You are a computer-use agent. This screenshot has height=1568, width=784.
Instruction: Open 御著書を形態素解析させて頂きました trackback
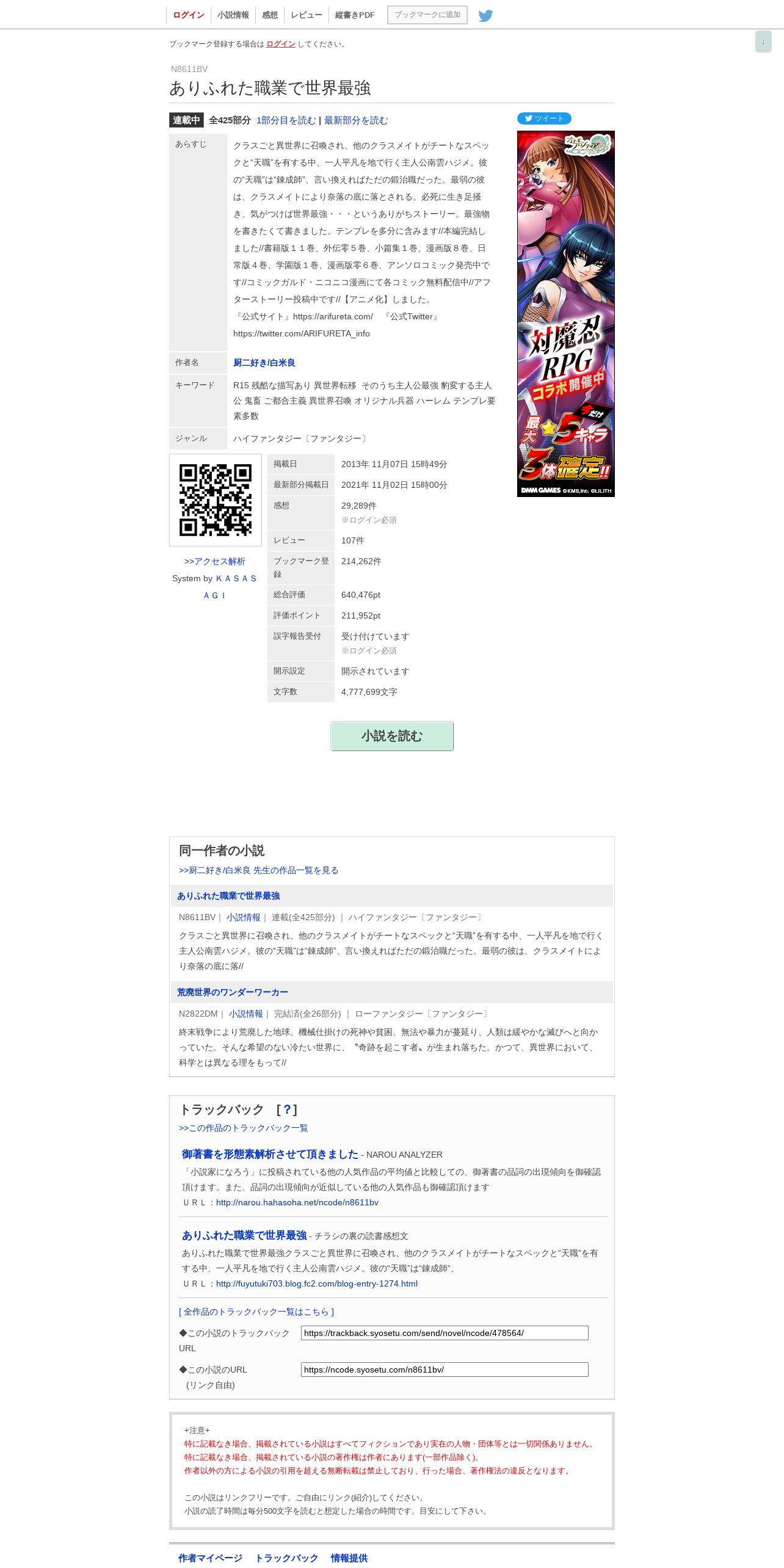[270, 1154]
